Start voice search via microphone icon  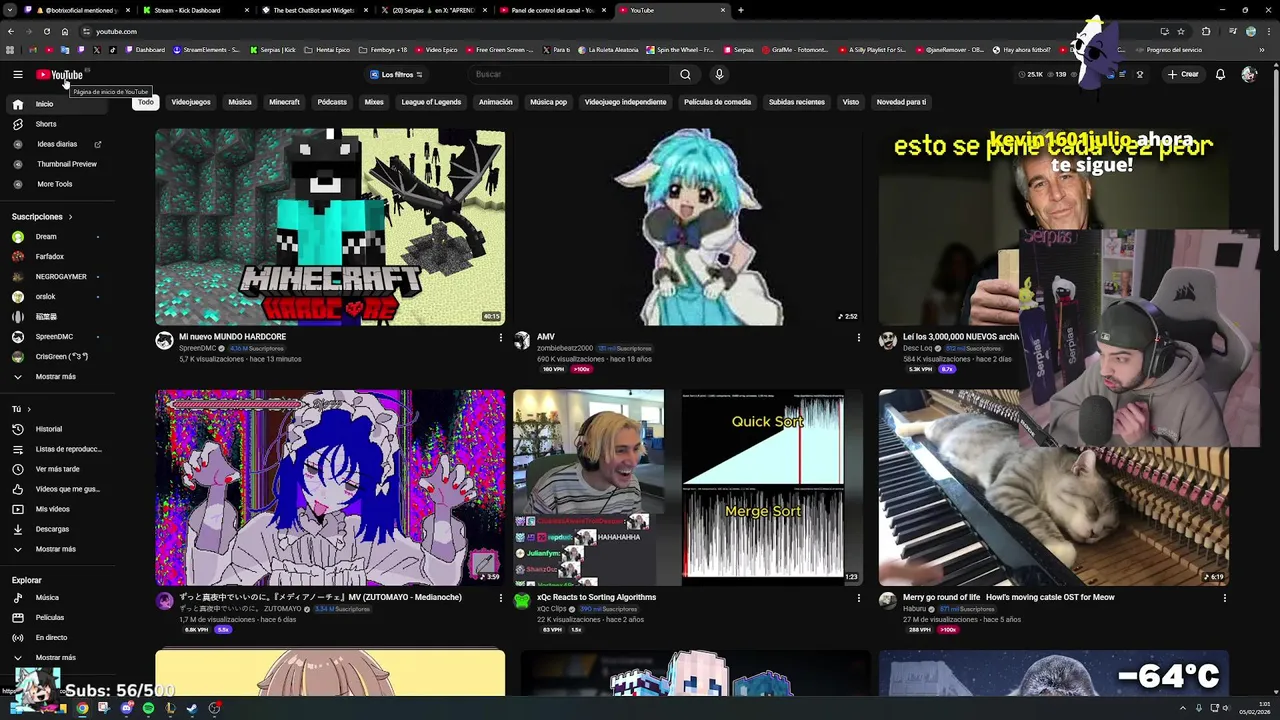point(718,74)
